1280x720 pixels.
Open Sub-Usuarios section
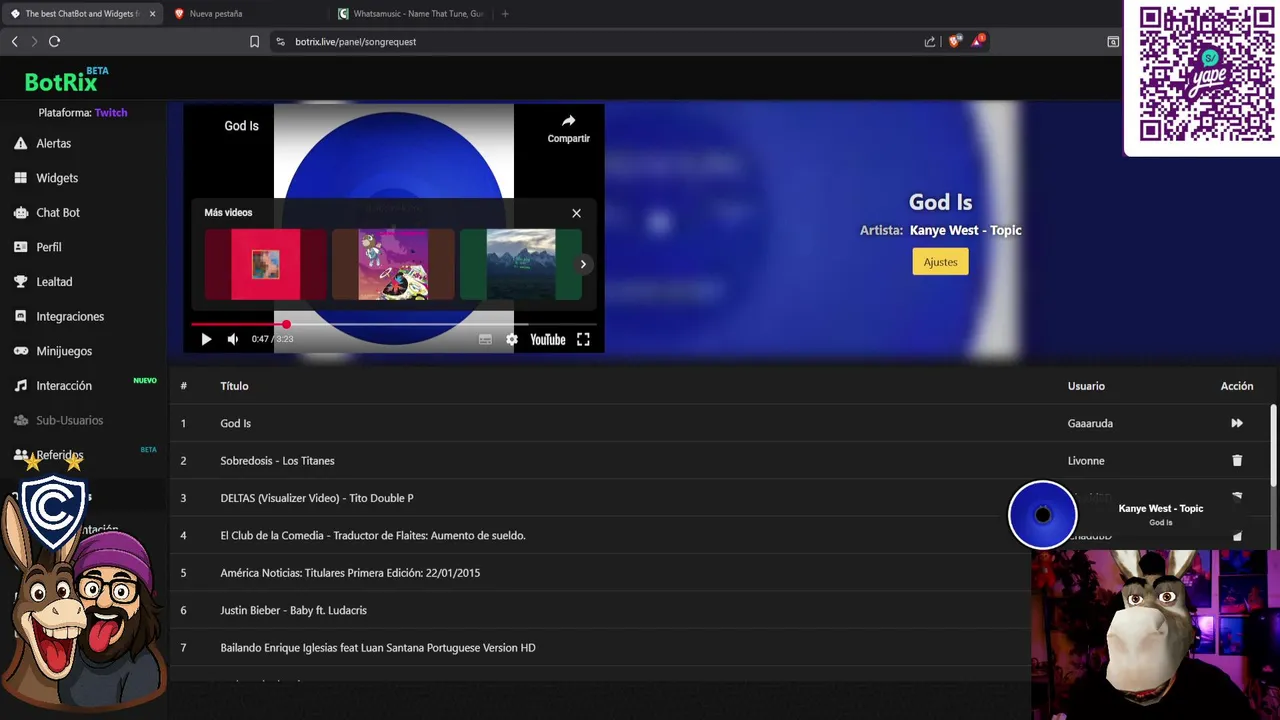pos(69,420)
